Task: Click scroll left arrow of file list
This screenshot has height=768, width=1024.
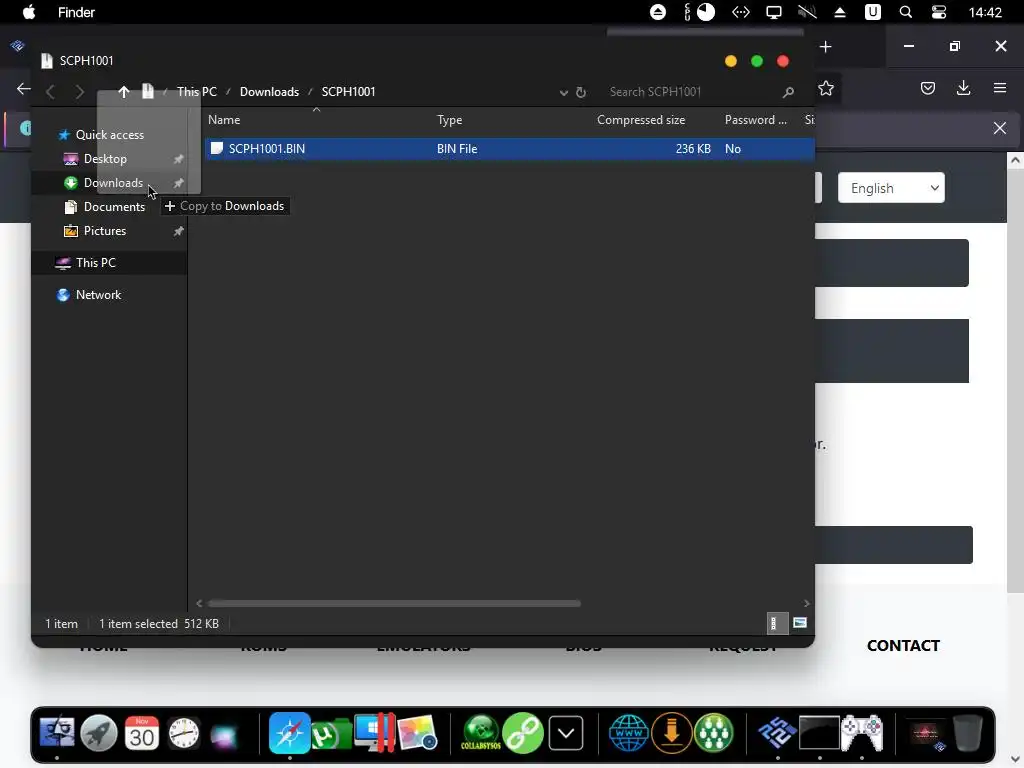Action: click(199, 603)
